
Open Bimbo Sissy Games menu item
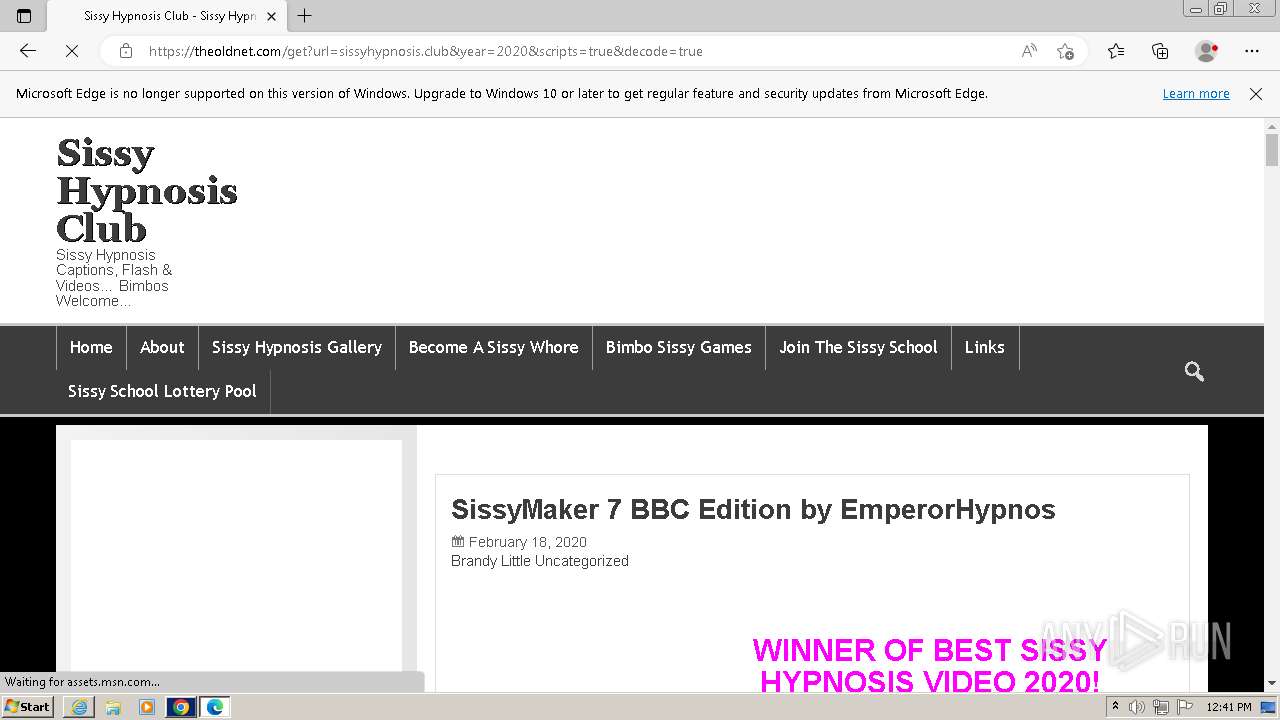(x=679, y=347)
